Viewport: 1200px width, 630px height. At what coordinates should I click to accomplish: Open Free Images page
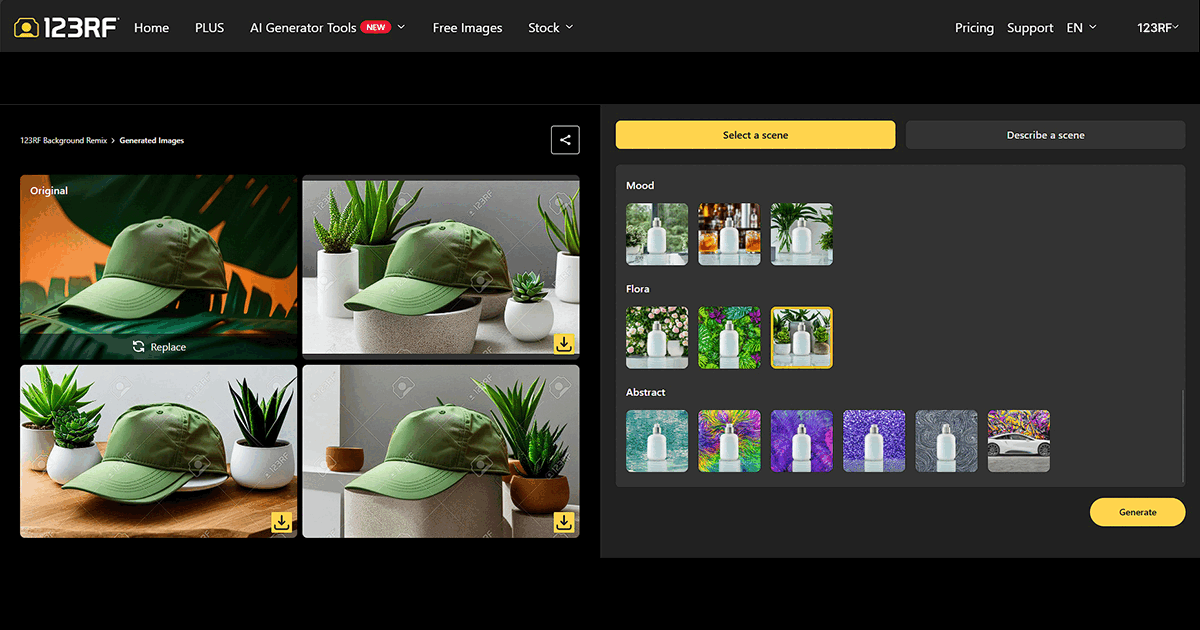(467, 28)
